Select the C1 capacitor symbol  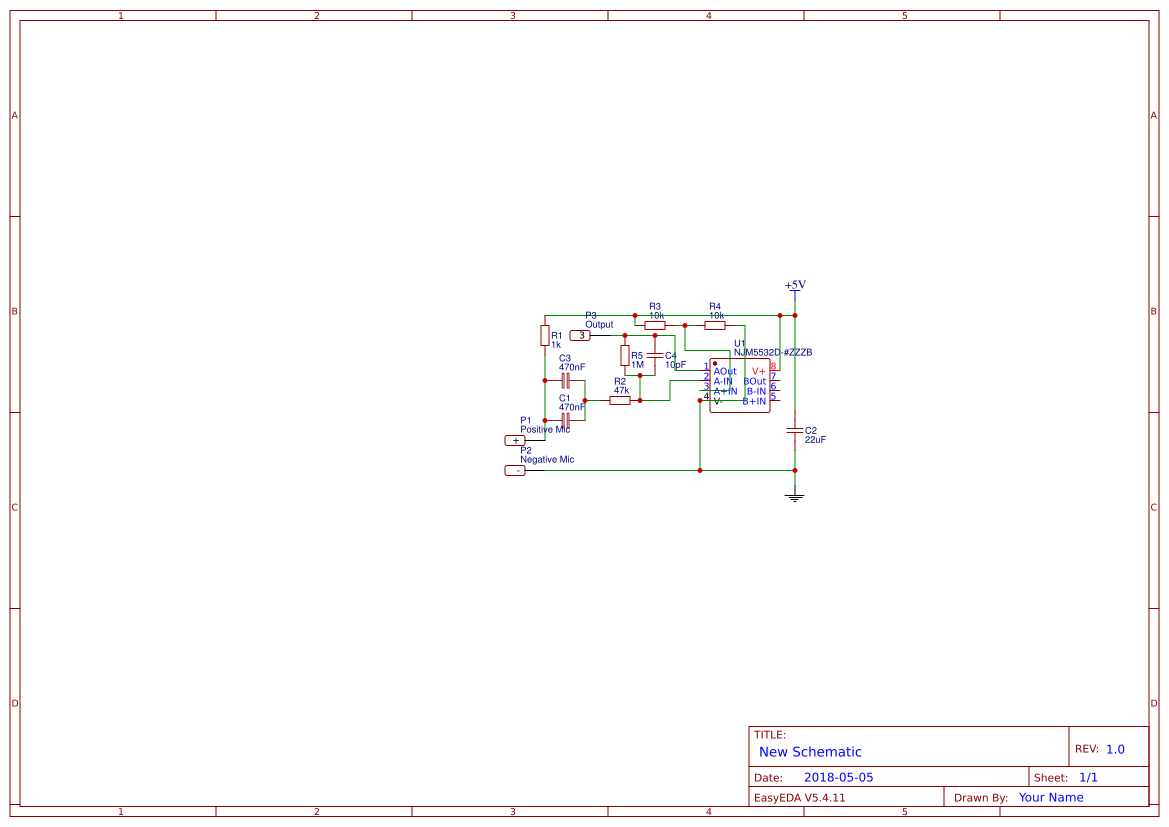[566, 421]
